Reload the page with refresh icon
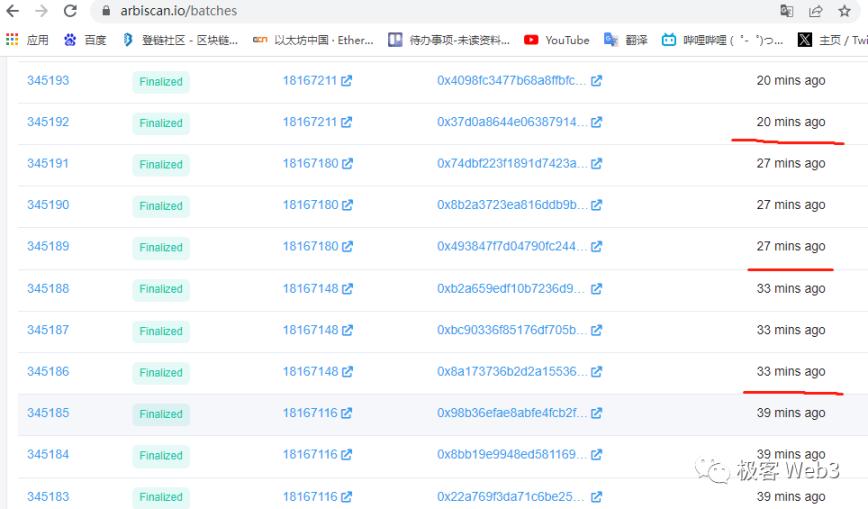The width and height of the screenshot is (868, 509). coord(70,11)
